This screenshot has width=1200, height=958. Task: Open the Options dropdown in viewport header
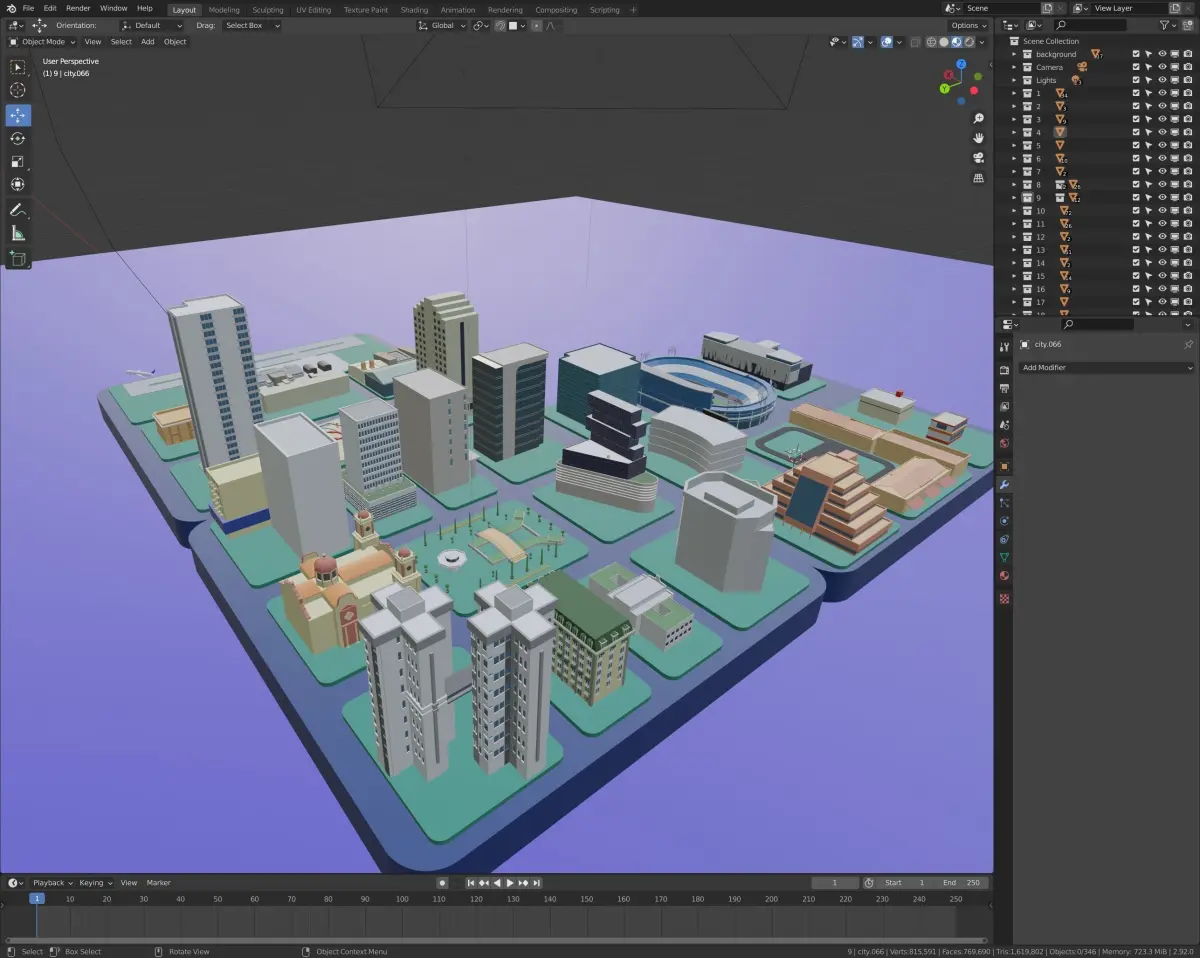click(969, 25)
